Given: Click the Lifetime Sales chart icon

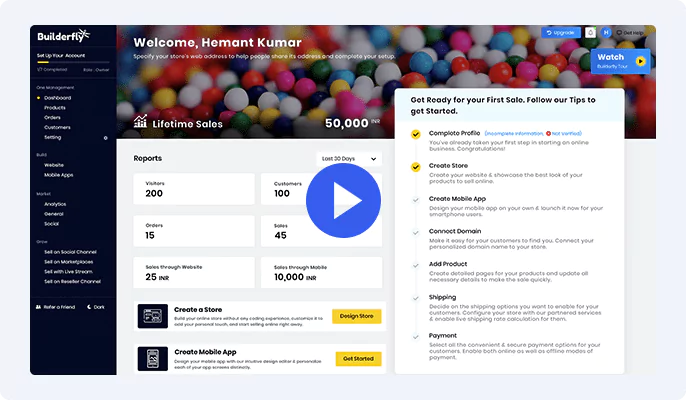Looking at the screenshot, I should click(x=140, y=123).
